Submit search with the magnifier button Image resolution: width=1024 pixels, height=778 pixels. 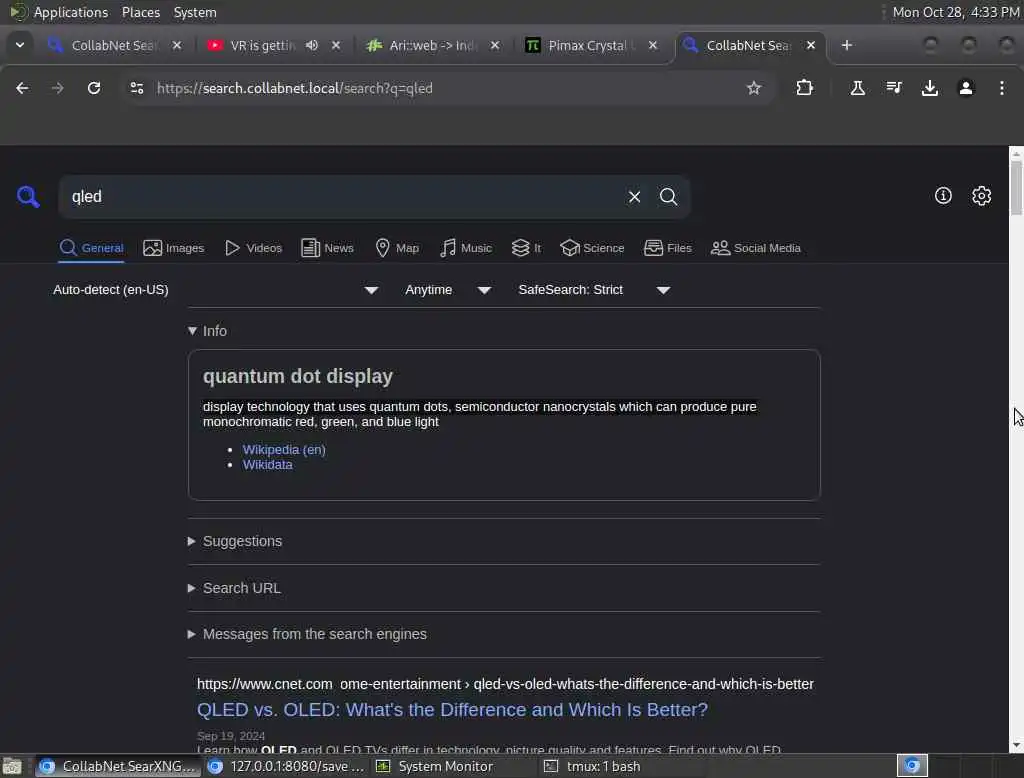click(668, 197)
